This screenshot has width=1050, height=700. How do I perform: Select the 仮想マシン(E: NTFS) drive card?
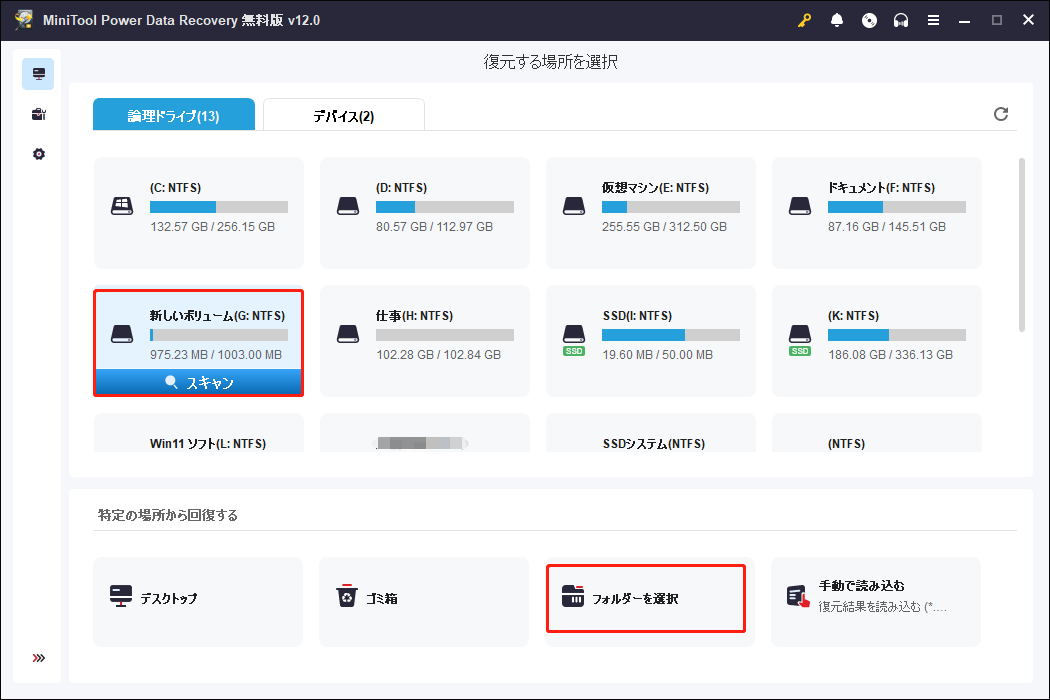pyautogui.click(x=651, y=213)
